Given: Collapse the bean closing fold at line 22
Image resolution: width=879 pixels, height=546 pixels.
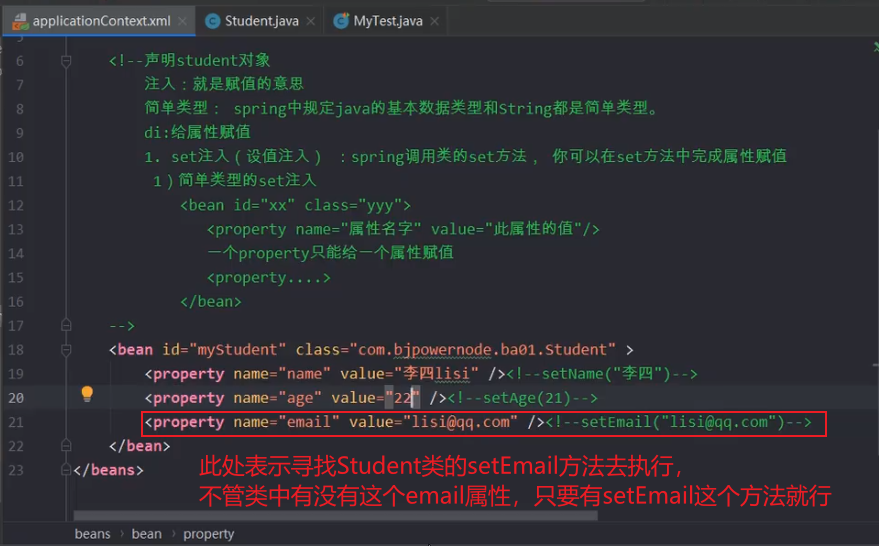Looking at the screenshot, I should pos(66,446).
